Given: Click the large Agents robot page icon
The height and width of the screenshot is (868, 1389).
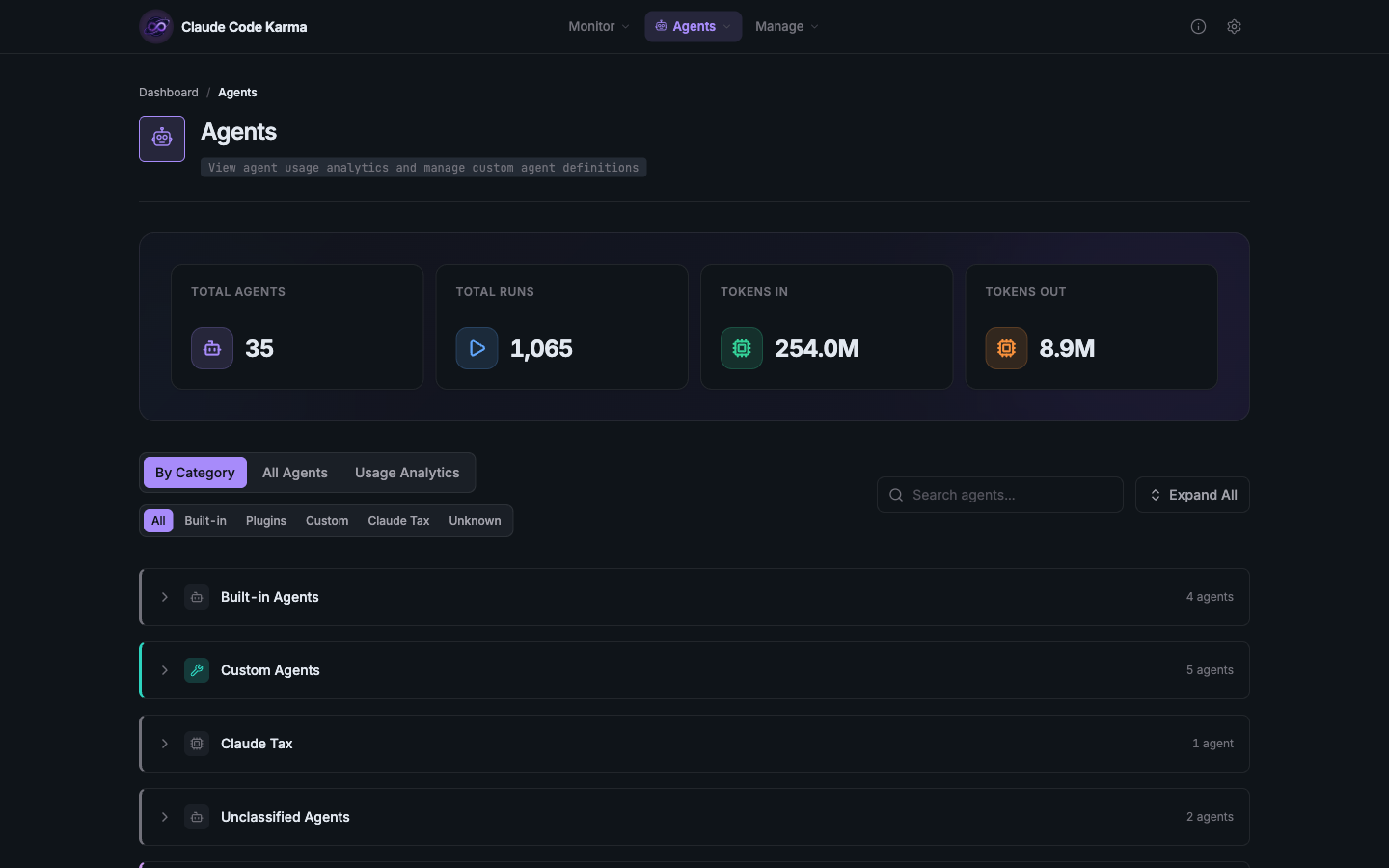Looking at the screenshot, I should click(x=162, y=139).
